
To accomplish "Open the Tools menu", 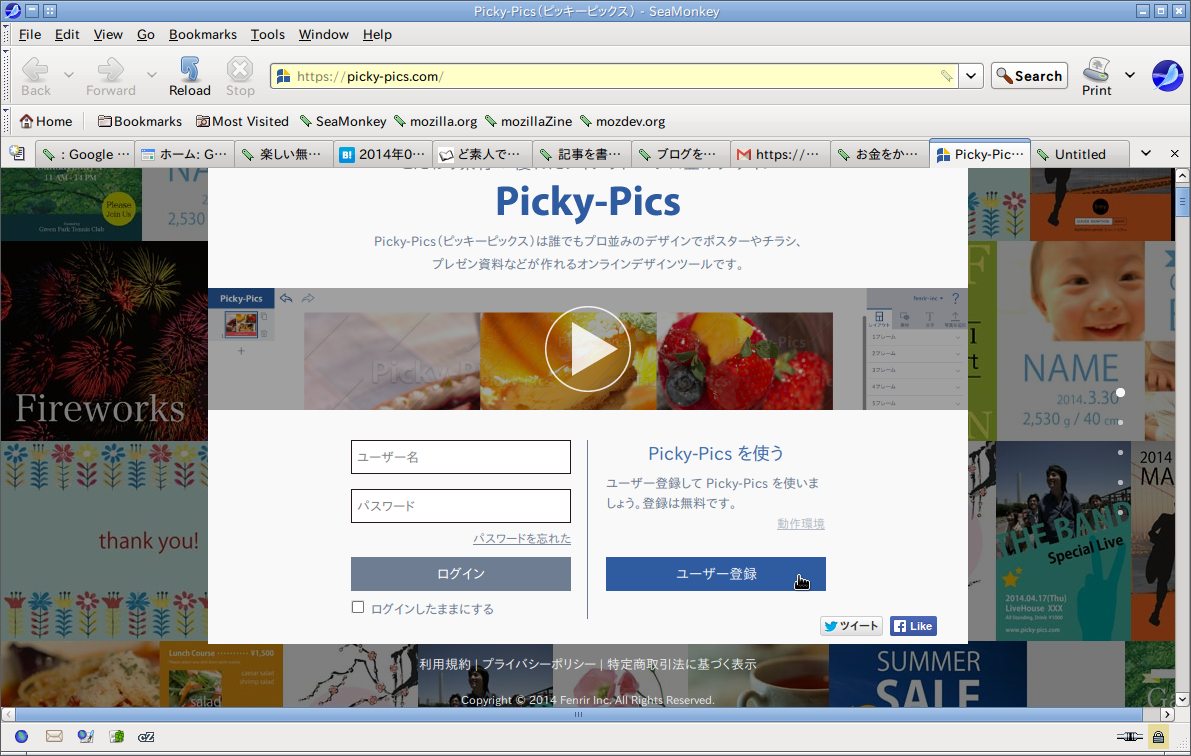I will pyautogui.click(x=267, y=35).
